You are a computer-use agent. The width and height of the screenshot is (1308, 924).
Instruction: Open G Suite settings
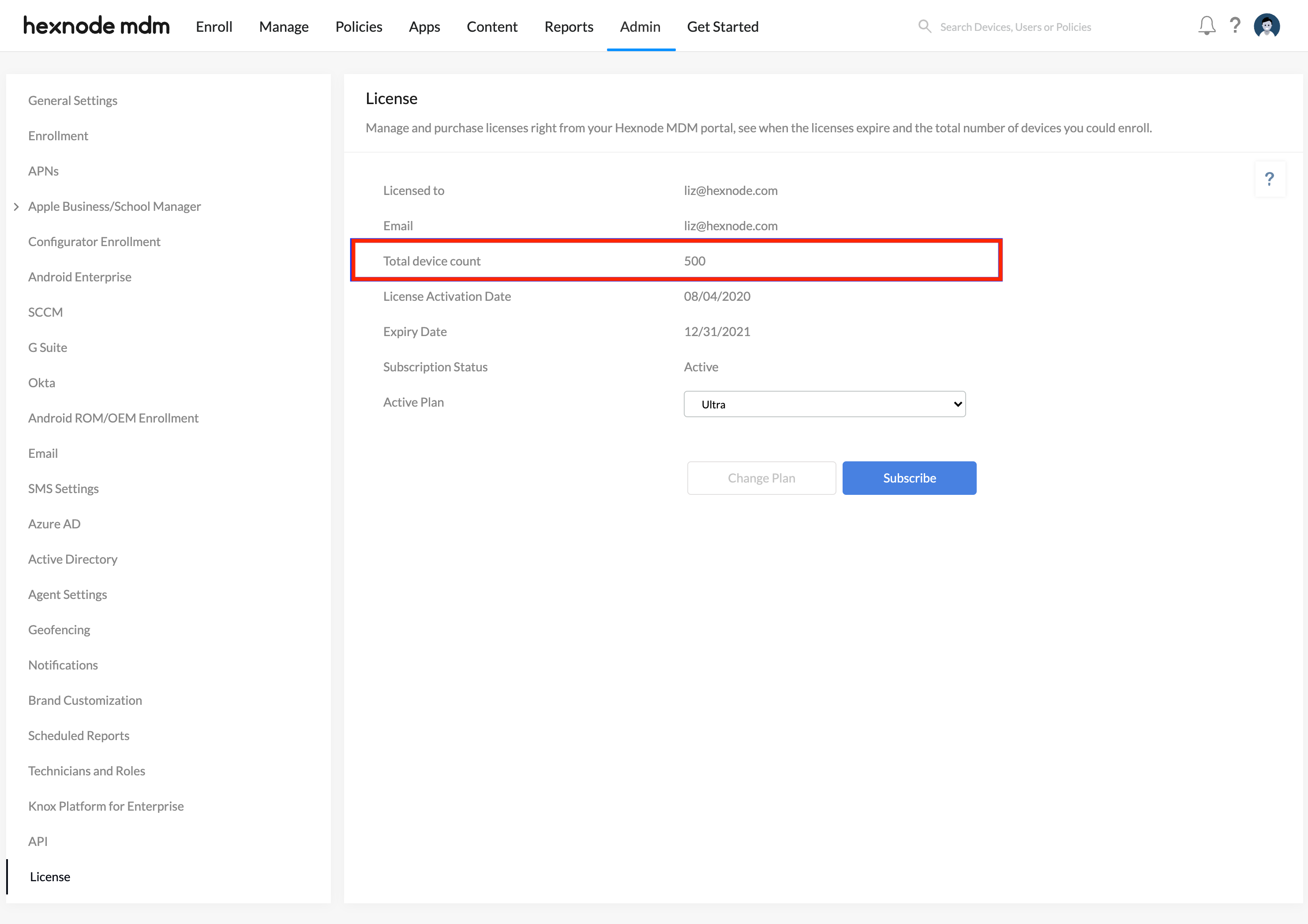coord(48,348)
